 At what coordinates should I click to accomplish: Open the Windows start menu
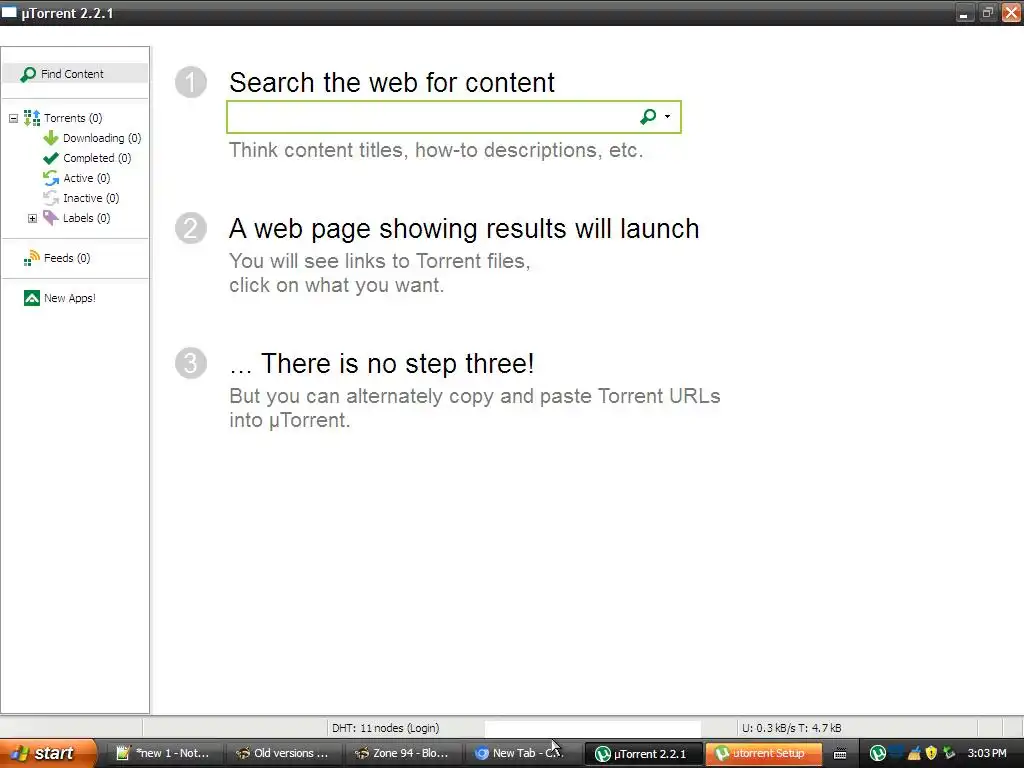click(x=48, y=753)
